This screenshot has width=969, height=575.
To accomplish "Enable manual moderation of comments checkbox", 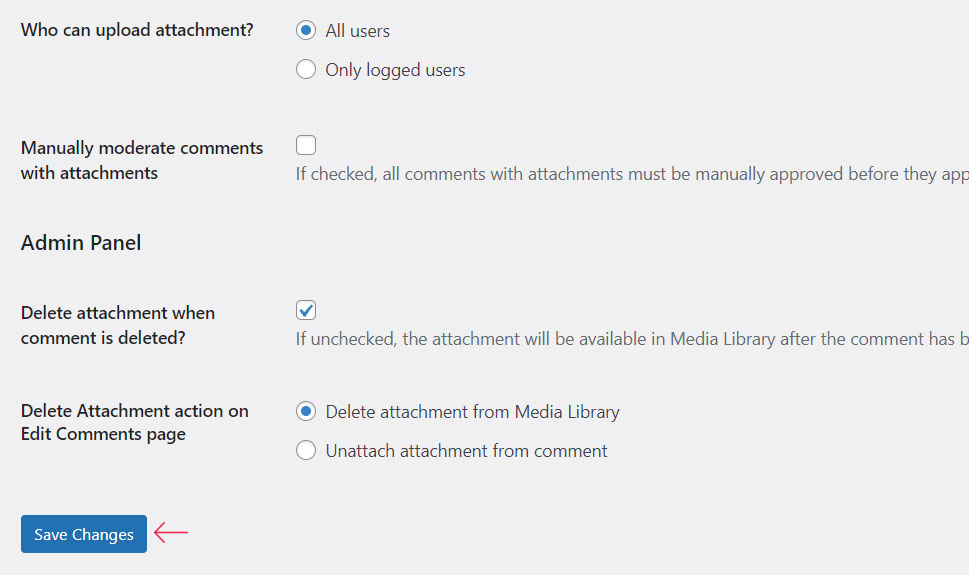I will click(x=306, y=146).
